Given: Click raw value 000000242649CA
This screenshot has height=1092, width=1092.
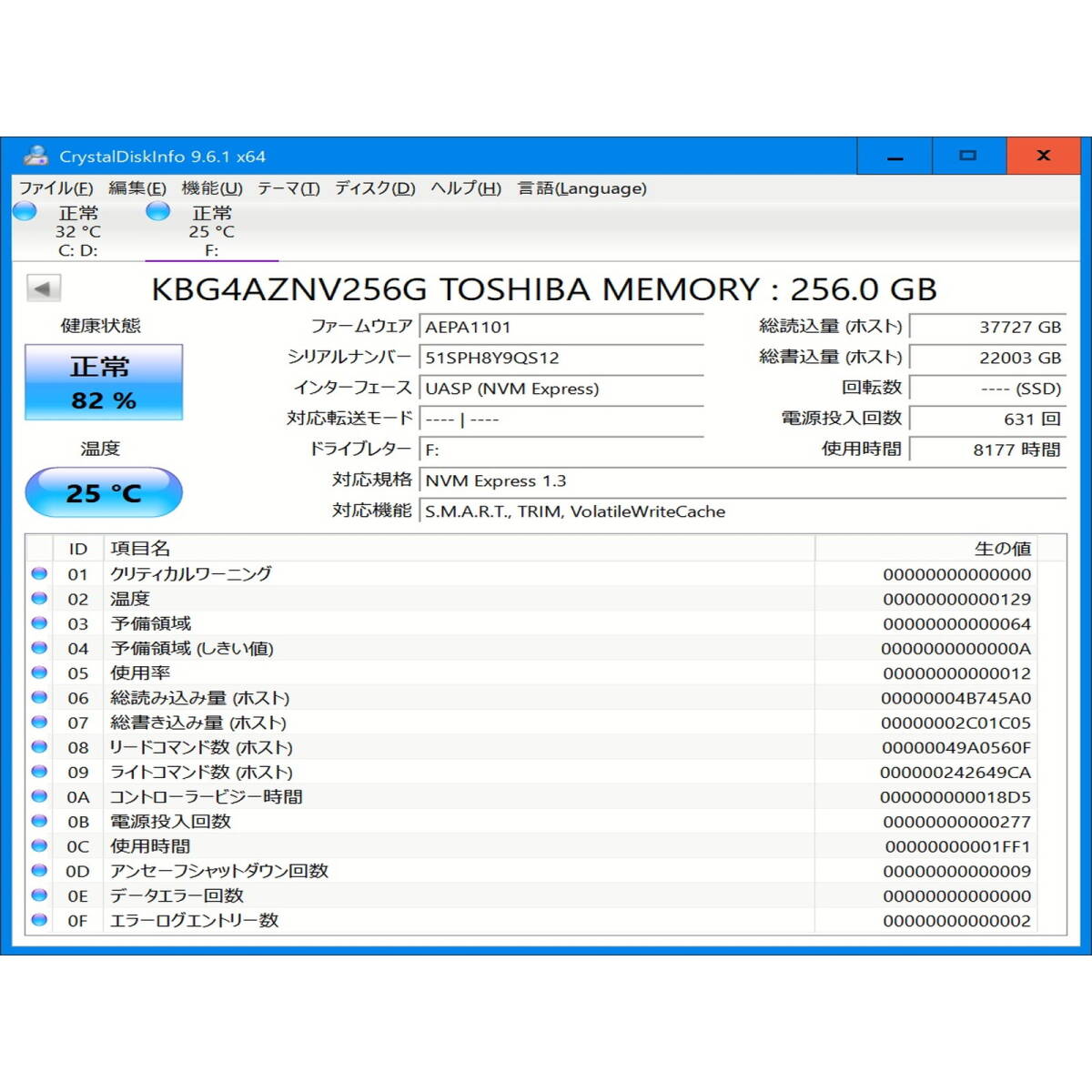Looking at the screenshot, I should 955,772.
